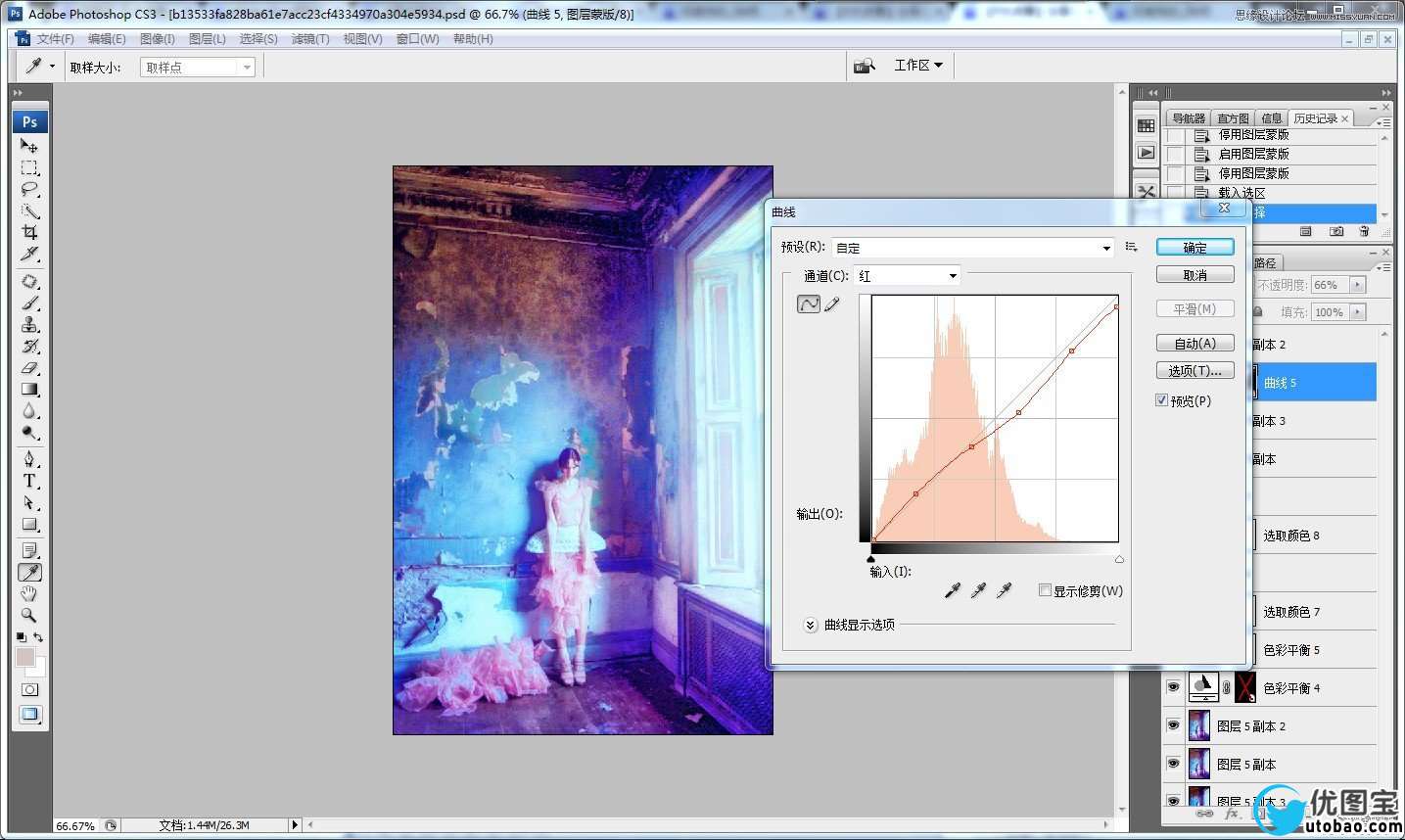Enable the Show Clipping checkbox

click(1045, 590)
